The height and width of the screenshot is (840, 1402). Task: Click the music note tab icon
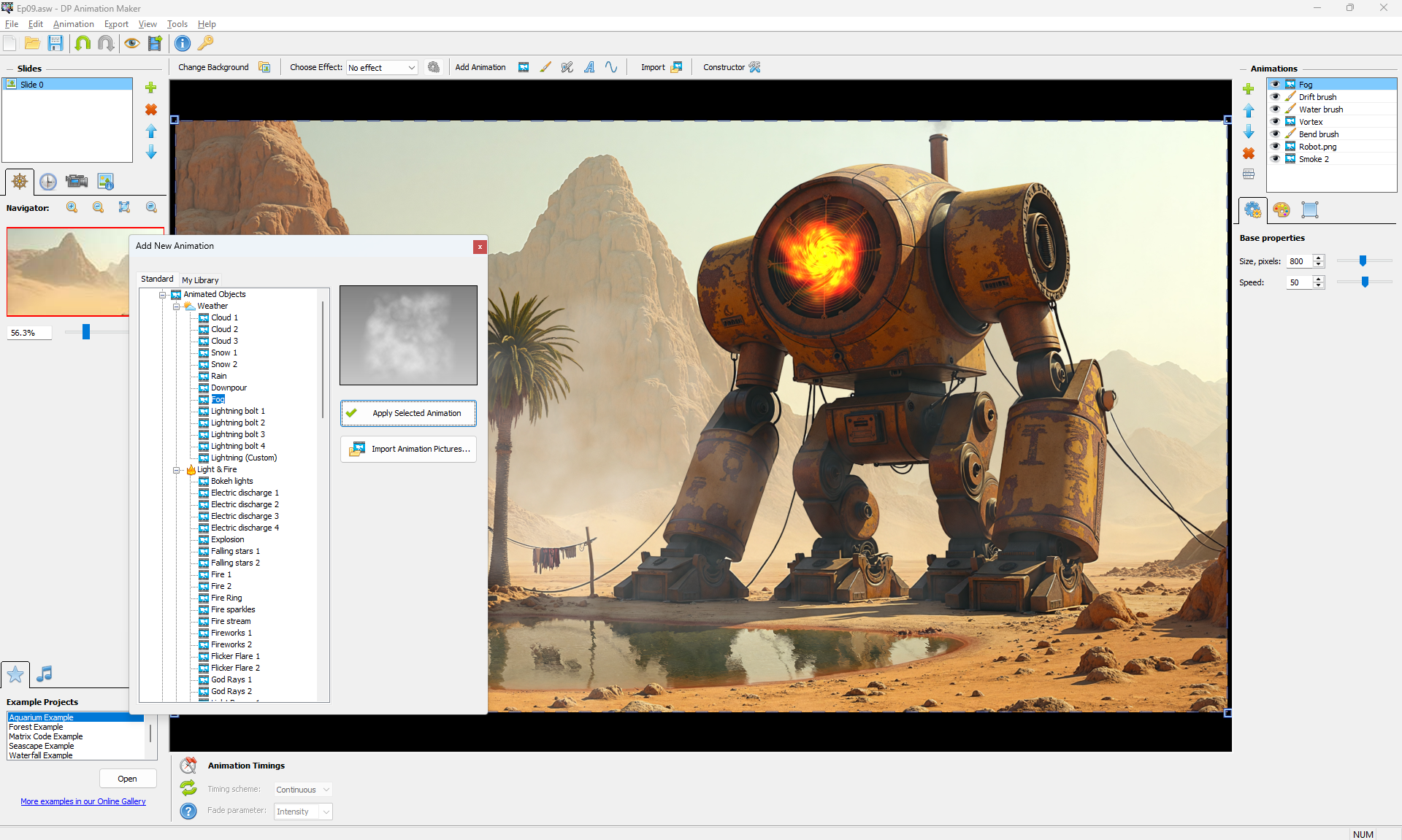pos(45,674)
